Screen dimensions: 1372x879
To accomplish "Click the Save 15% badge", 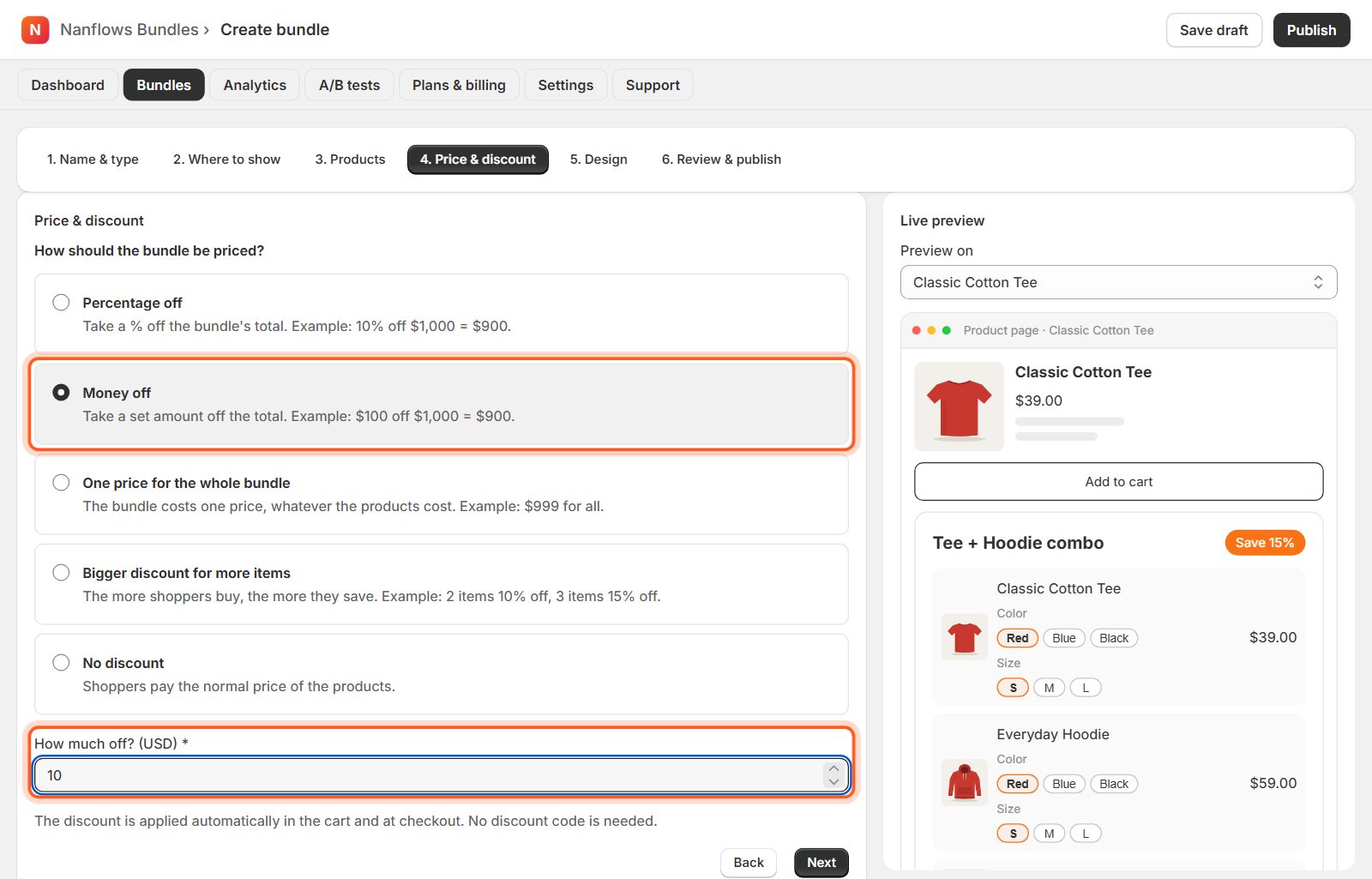I will click(x=1265, y=543).
